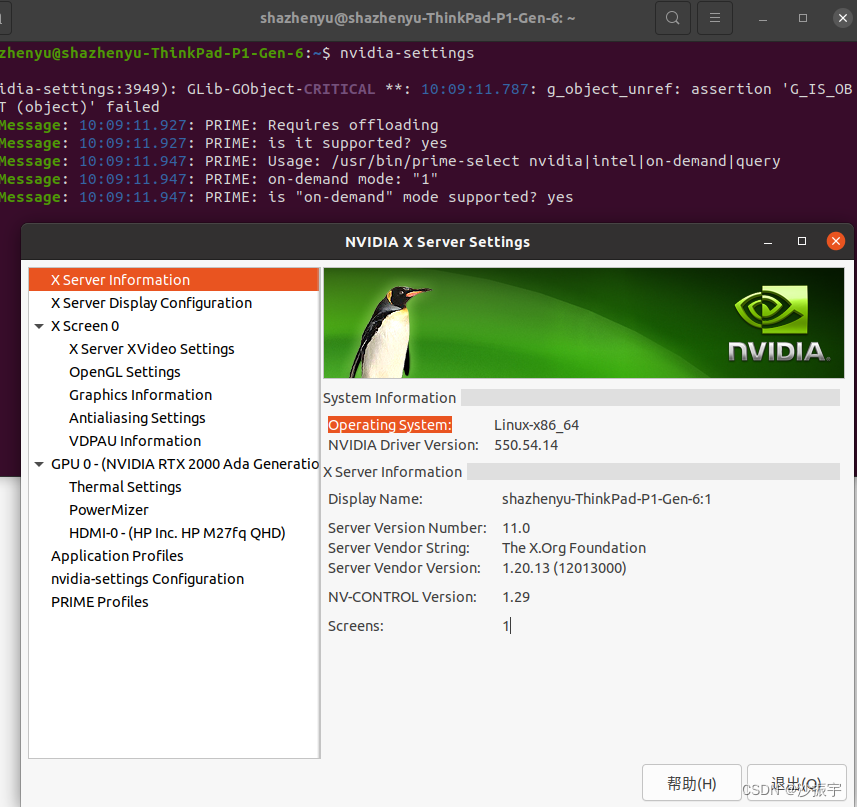Click vendor version 1.20.13 (12013000)
The height and width of the screenshot is (807, 857).
pyautogui.click(x=564, y=568)
